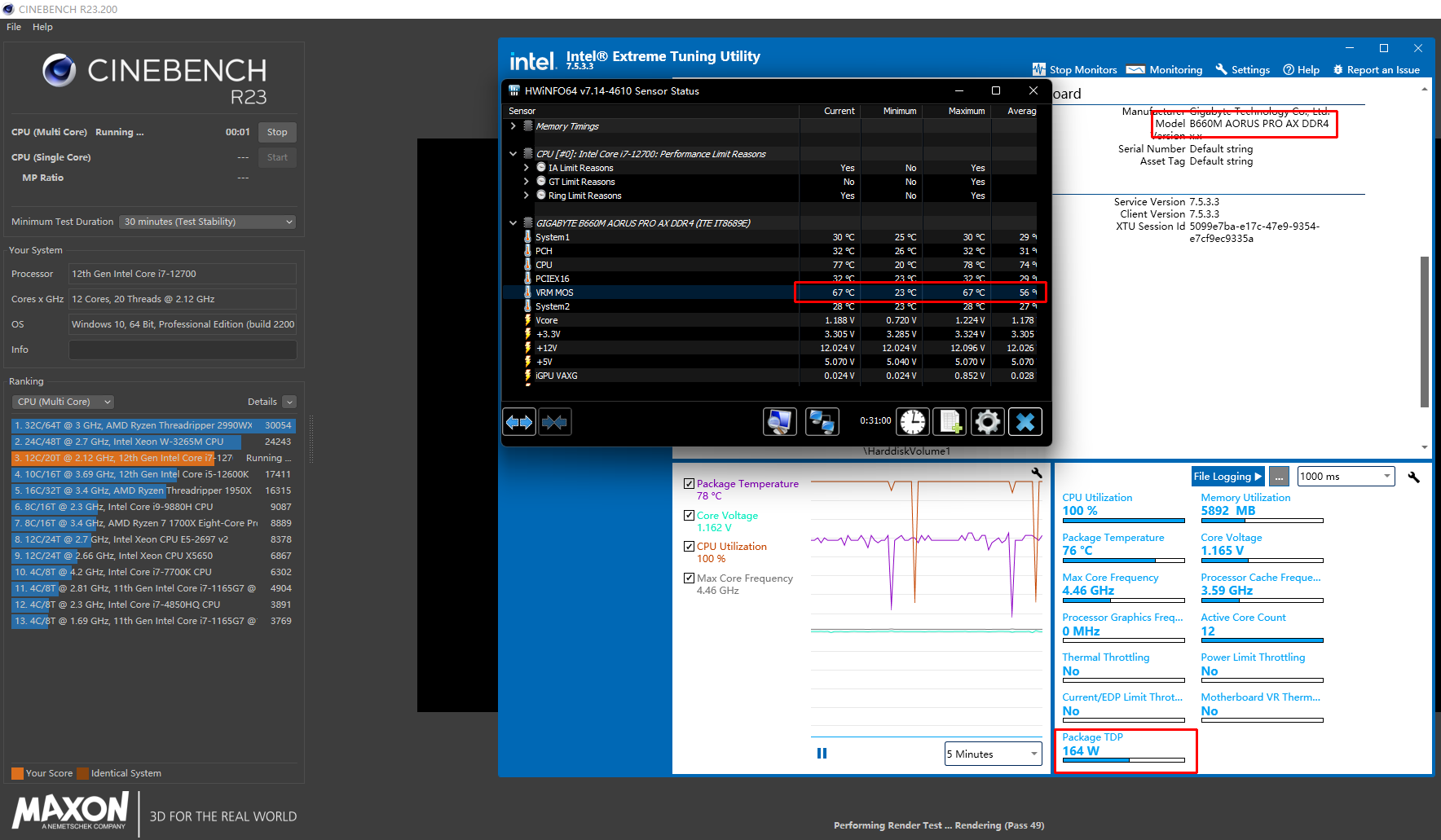Expand the IA Limit Reasons row
Viewport: 1441px width, 840px height.
(x=527, y=168)
